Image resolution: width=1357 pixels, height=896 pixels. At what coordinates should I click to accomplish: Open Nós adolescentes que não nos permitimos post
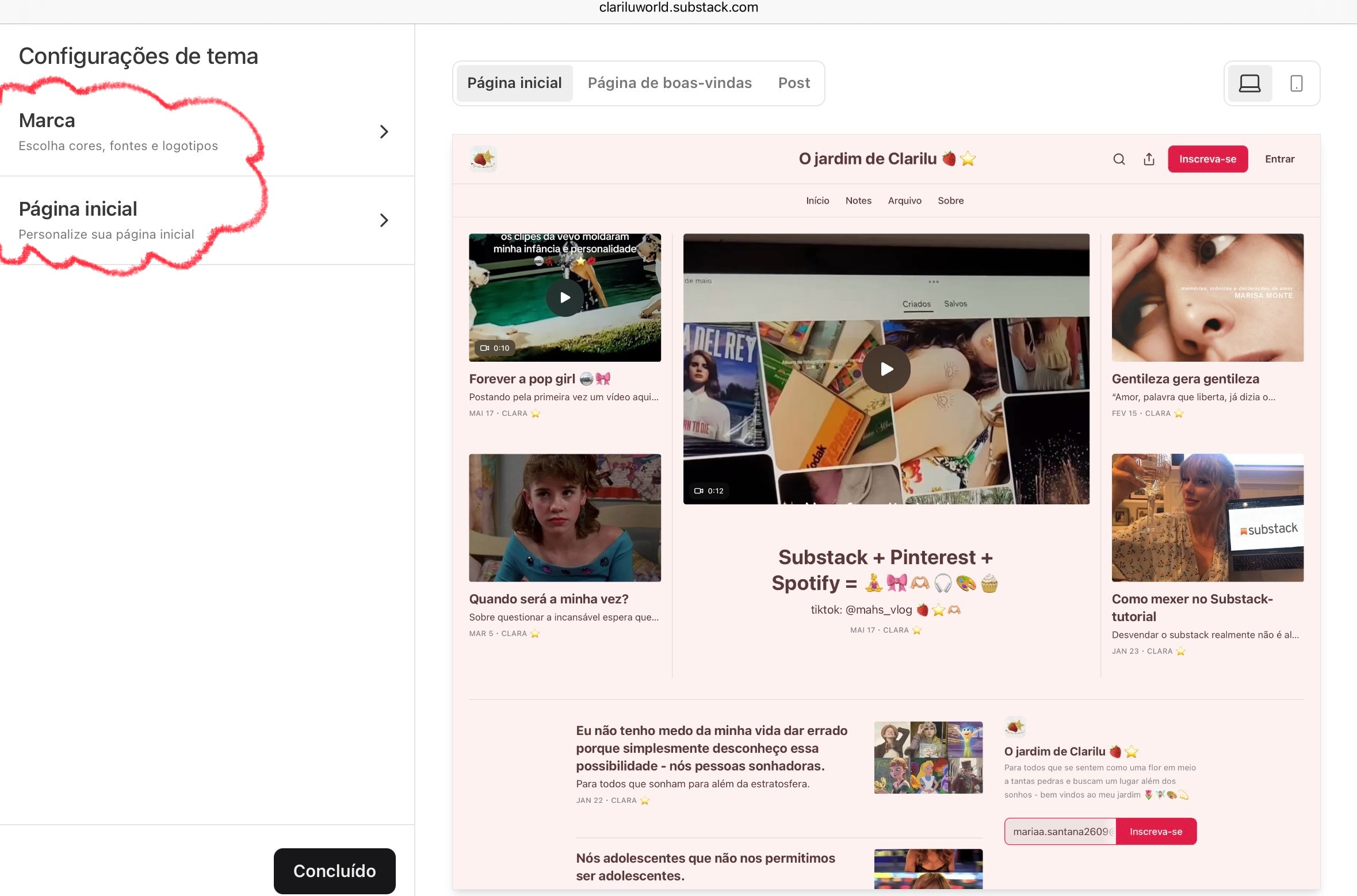pyautogui.click(x=705, y=867)
